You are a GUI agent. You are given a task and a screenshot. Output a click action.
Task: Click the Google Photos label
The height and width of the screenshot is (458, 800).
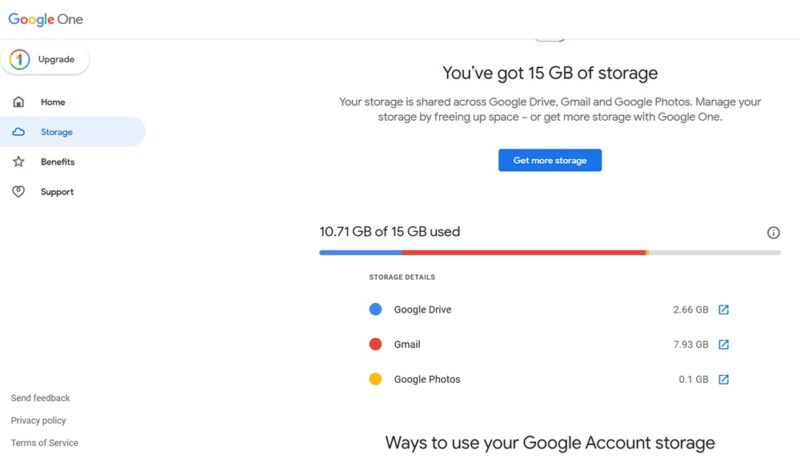[427, 379]
